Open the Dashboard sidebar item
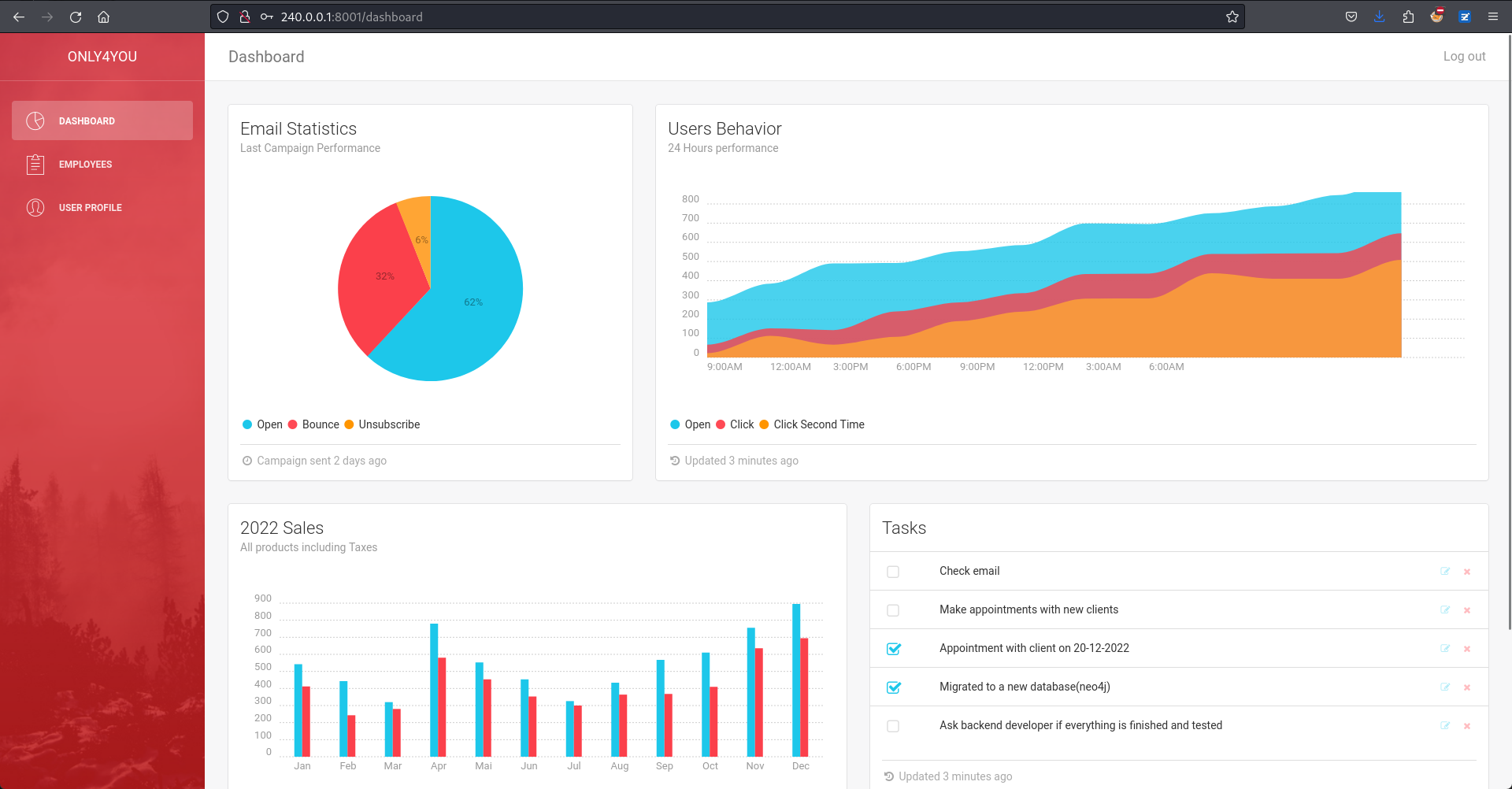 102,120
